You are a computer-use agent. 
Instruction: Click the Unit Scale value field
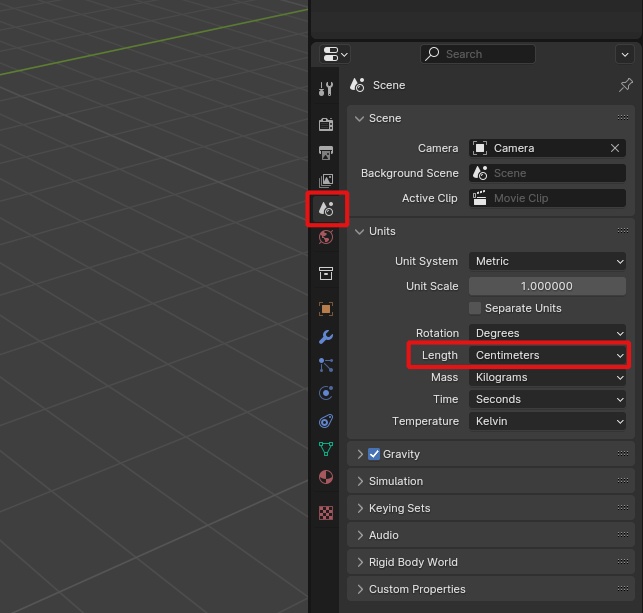point(548,286)
